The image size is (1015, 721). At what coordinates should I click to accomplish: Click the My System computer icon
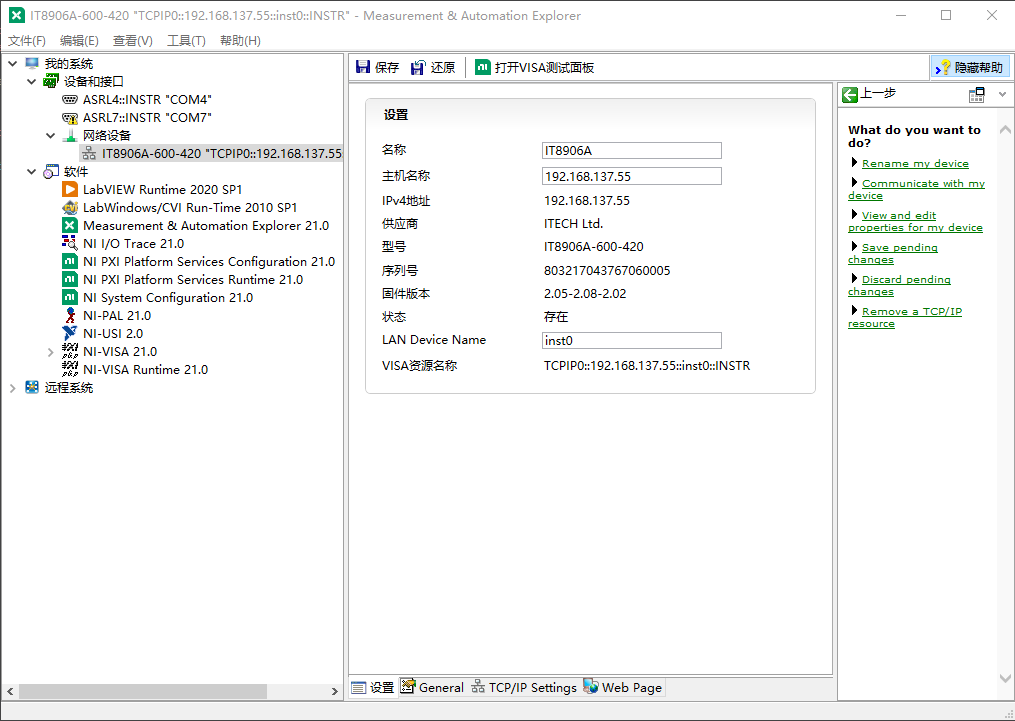(x=32, y=63)
